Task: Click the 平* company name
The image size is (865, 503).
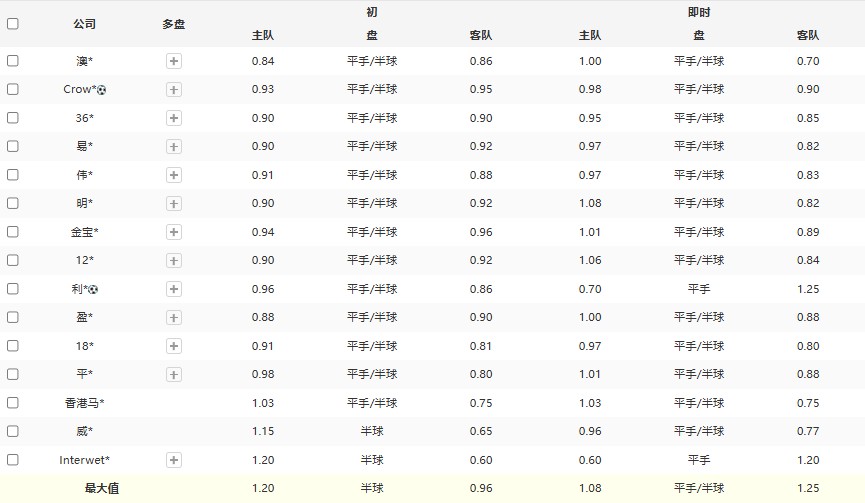Action: [x=85, y=374]
